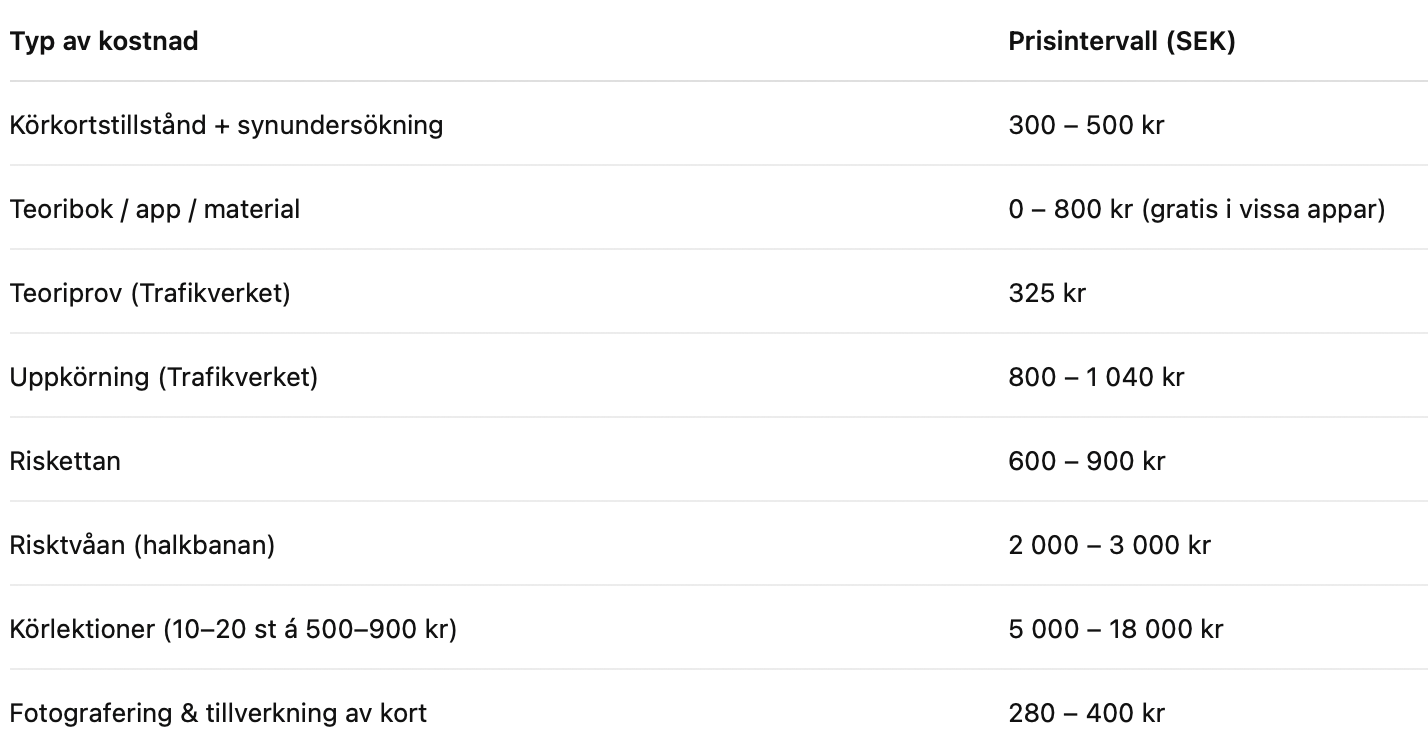Click the 'Teoribok / app / material' row label
Screen dimensions: 1428x744
coord(155,209)
